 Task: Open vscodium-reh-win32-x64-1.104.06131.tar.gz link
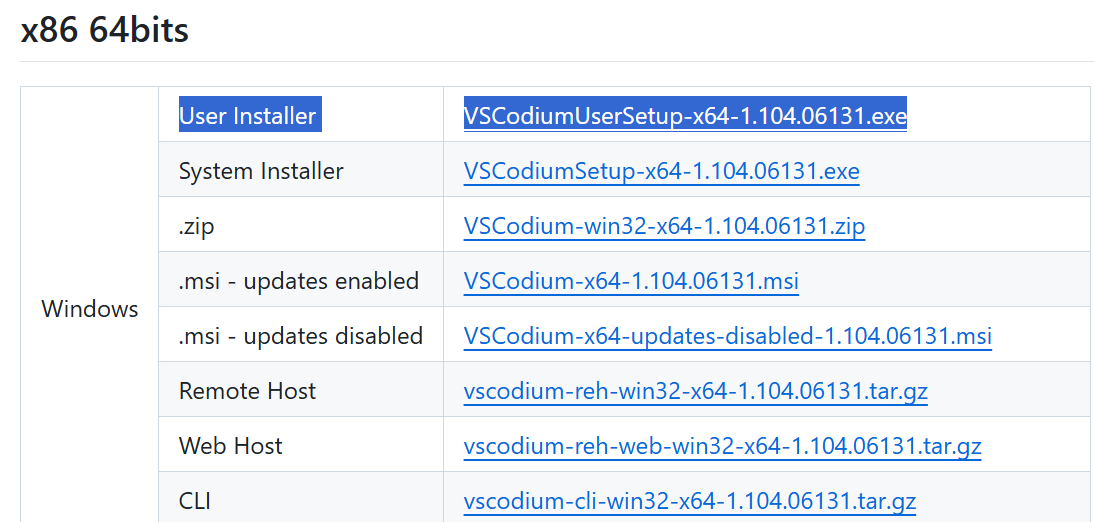tap(696, 390)
